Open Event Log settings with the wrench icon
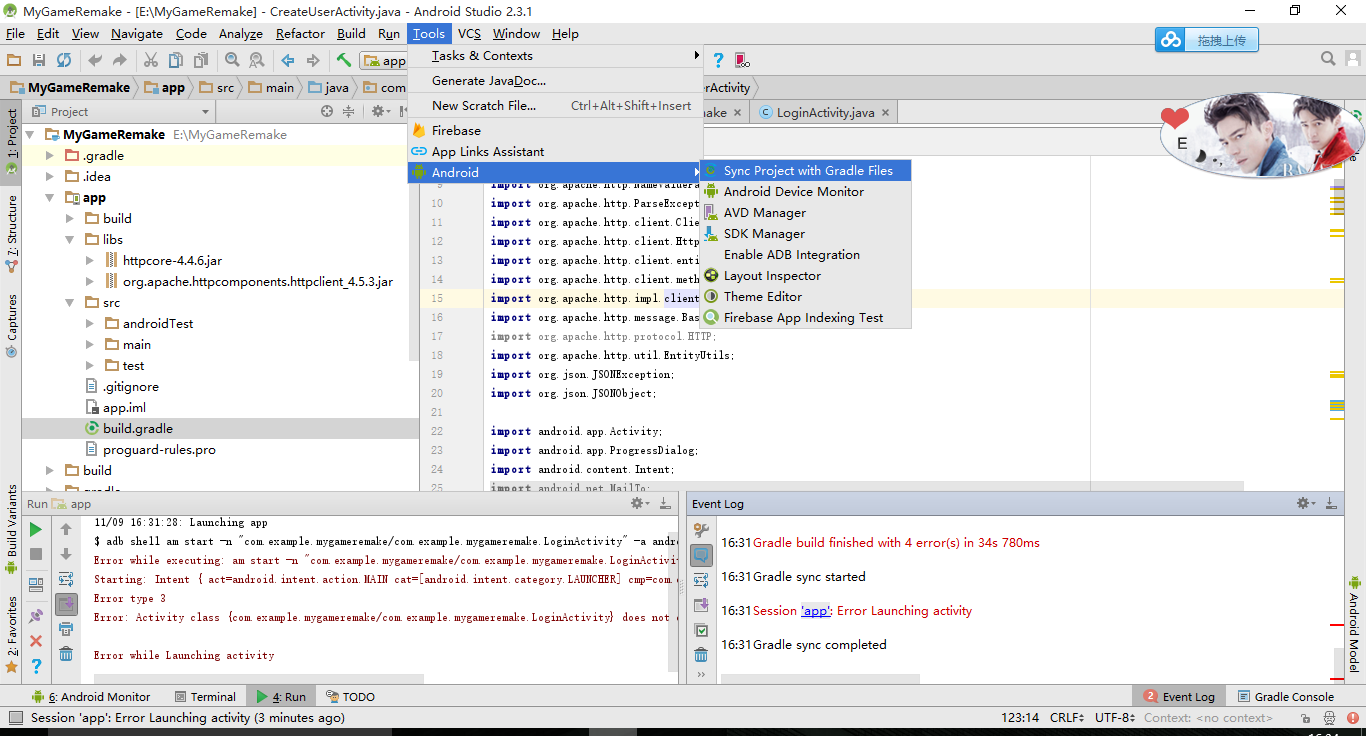 (x=1303, y=503)
